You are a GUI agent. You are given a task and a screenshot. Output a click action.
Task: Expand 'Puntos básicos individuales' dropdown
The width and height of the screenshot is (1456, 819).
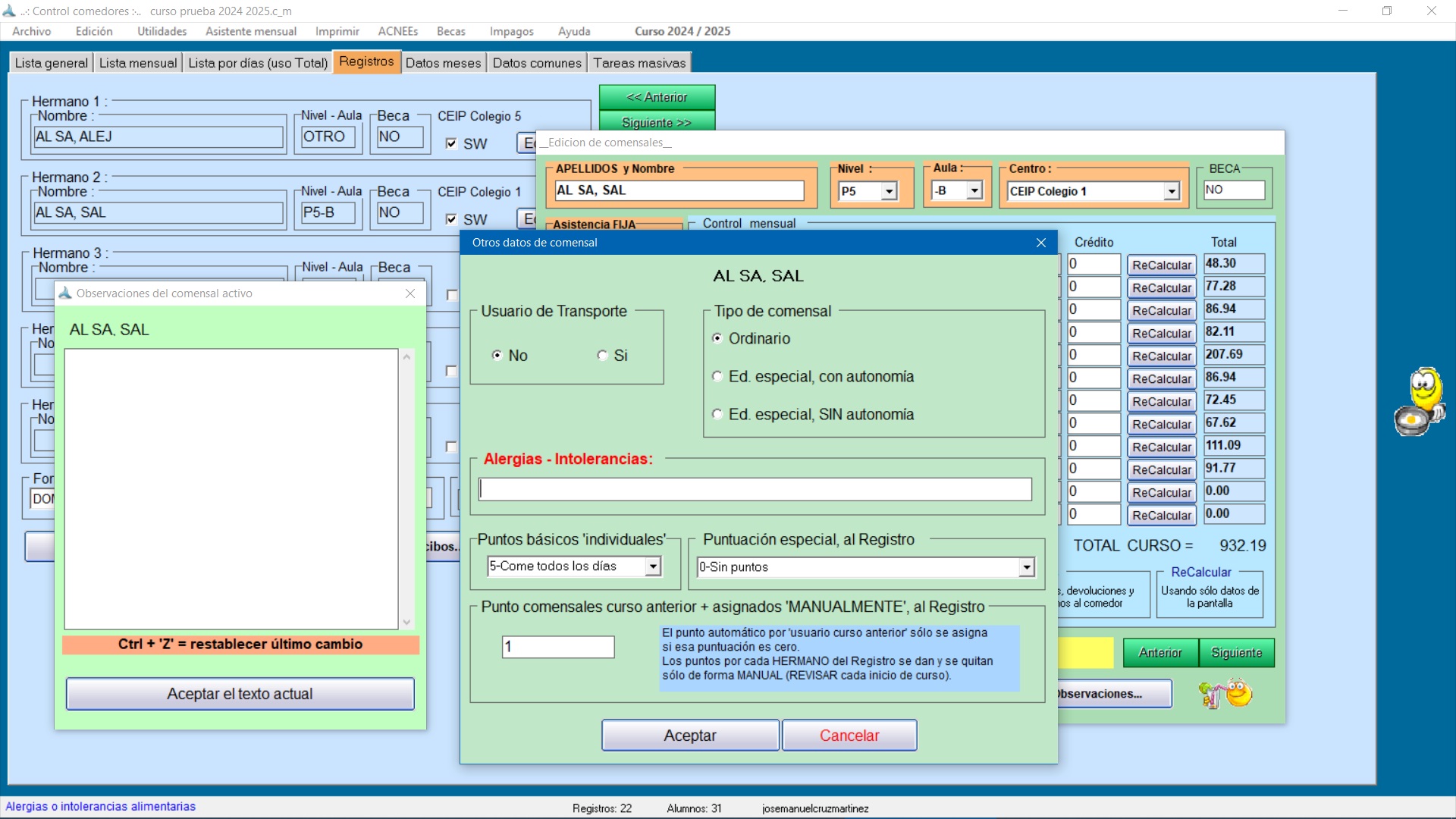tap(653, 566)
